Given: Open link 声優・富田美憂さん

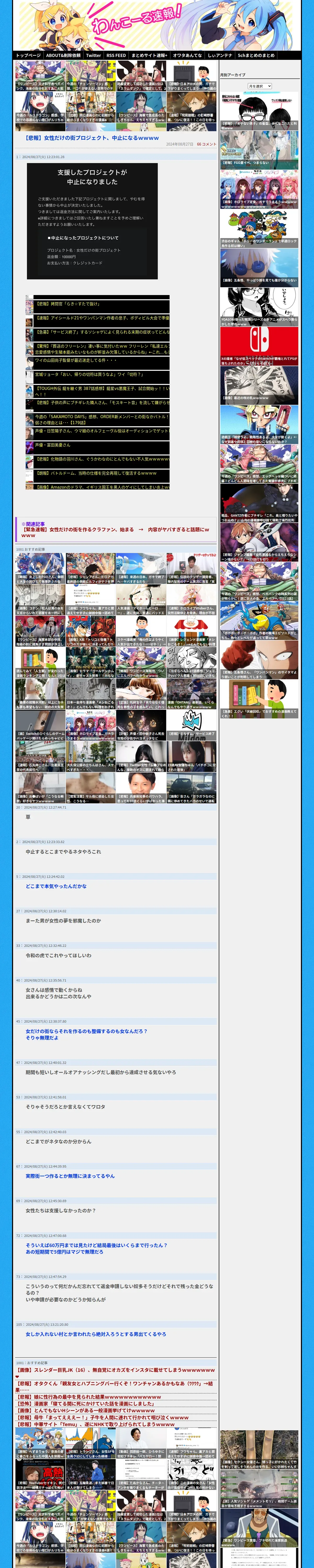Looking at the screenshot, I should 52,445.
